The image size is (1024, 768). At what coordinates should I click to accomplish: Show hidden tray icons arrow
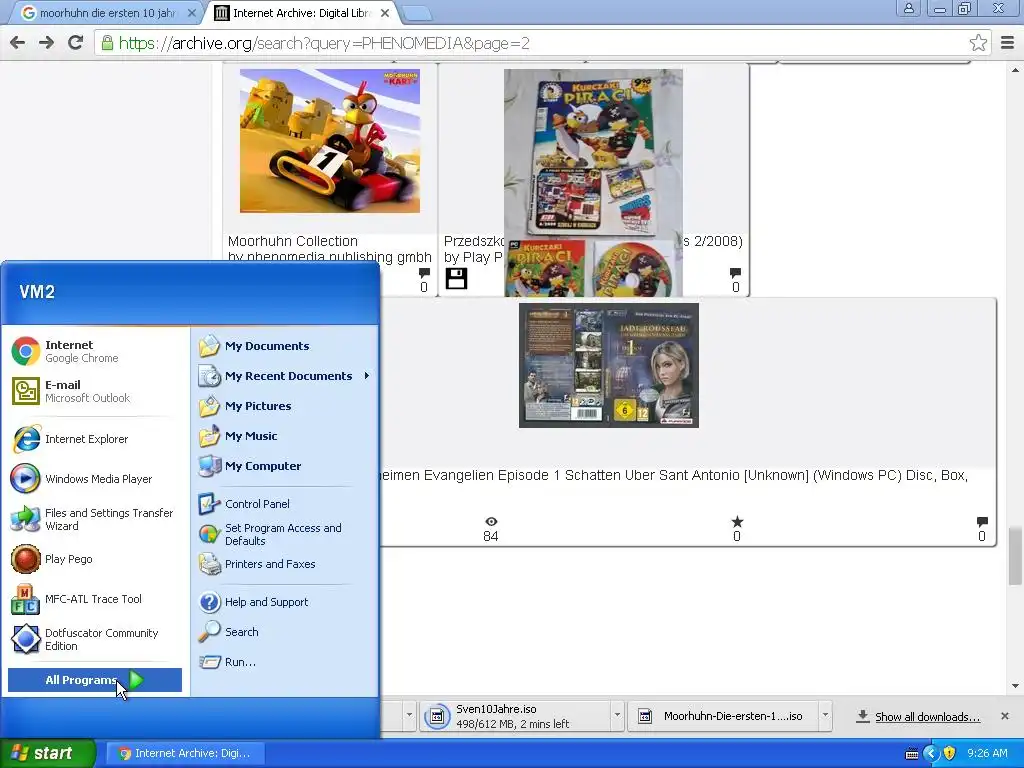pos(931,753)
